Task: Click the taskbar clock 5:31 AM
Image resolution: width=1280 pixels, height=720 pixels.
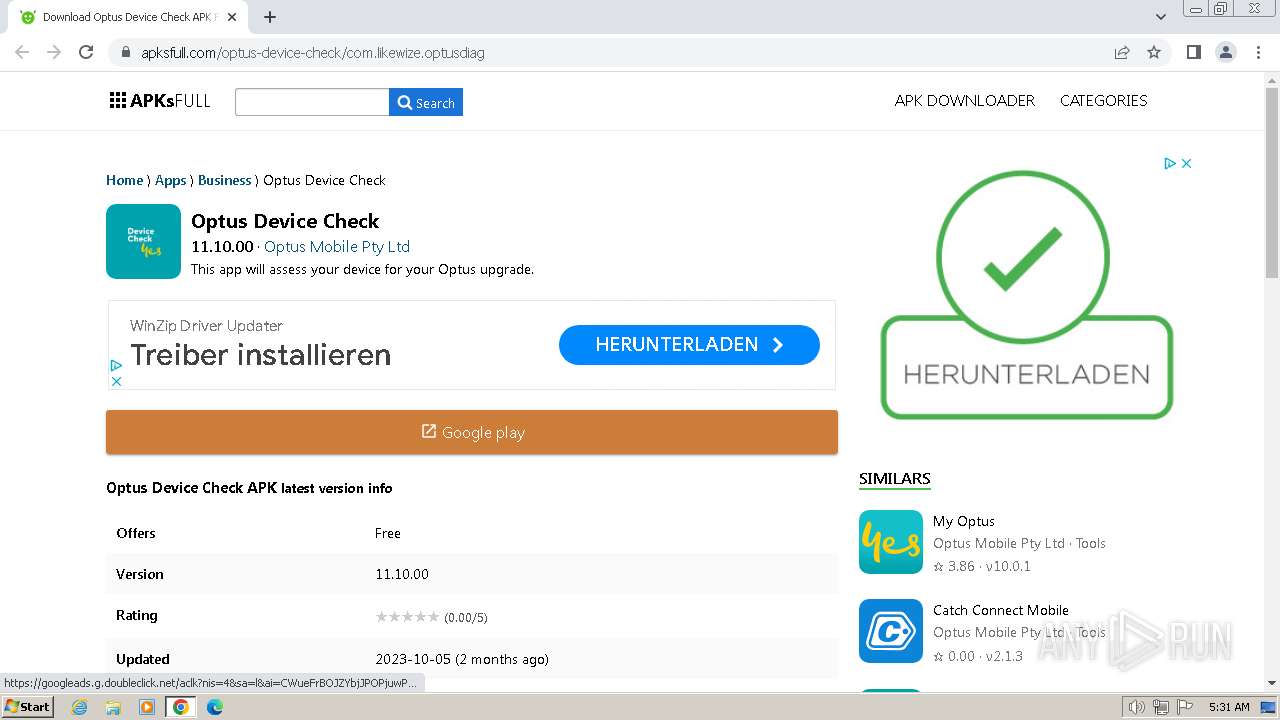Action: 1229,707
